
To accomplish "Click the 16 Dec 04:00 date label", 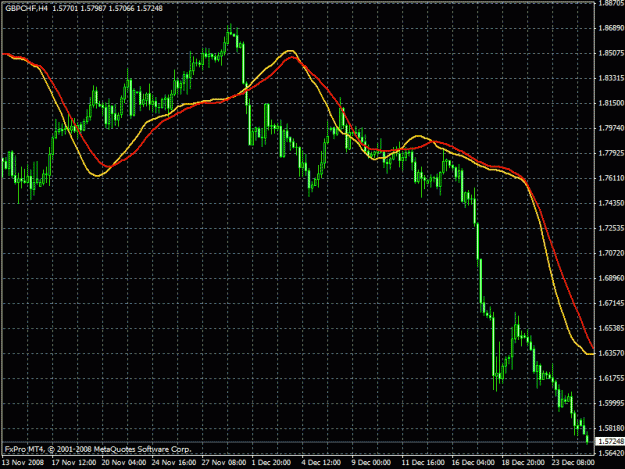I will coord(474,463).
